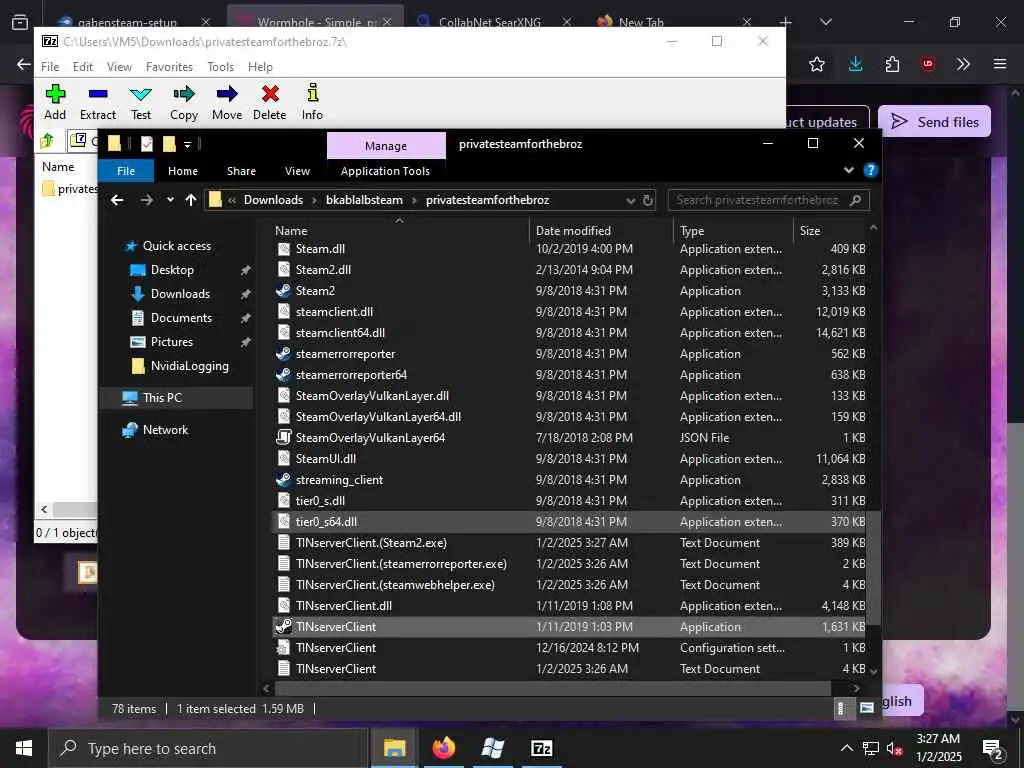Image resolution: width=1024 pixels, height=768 pixels.
Task: Bookmark page with the star icon
Action: pos(817,64)
